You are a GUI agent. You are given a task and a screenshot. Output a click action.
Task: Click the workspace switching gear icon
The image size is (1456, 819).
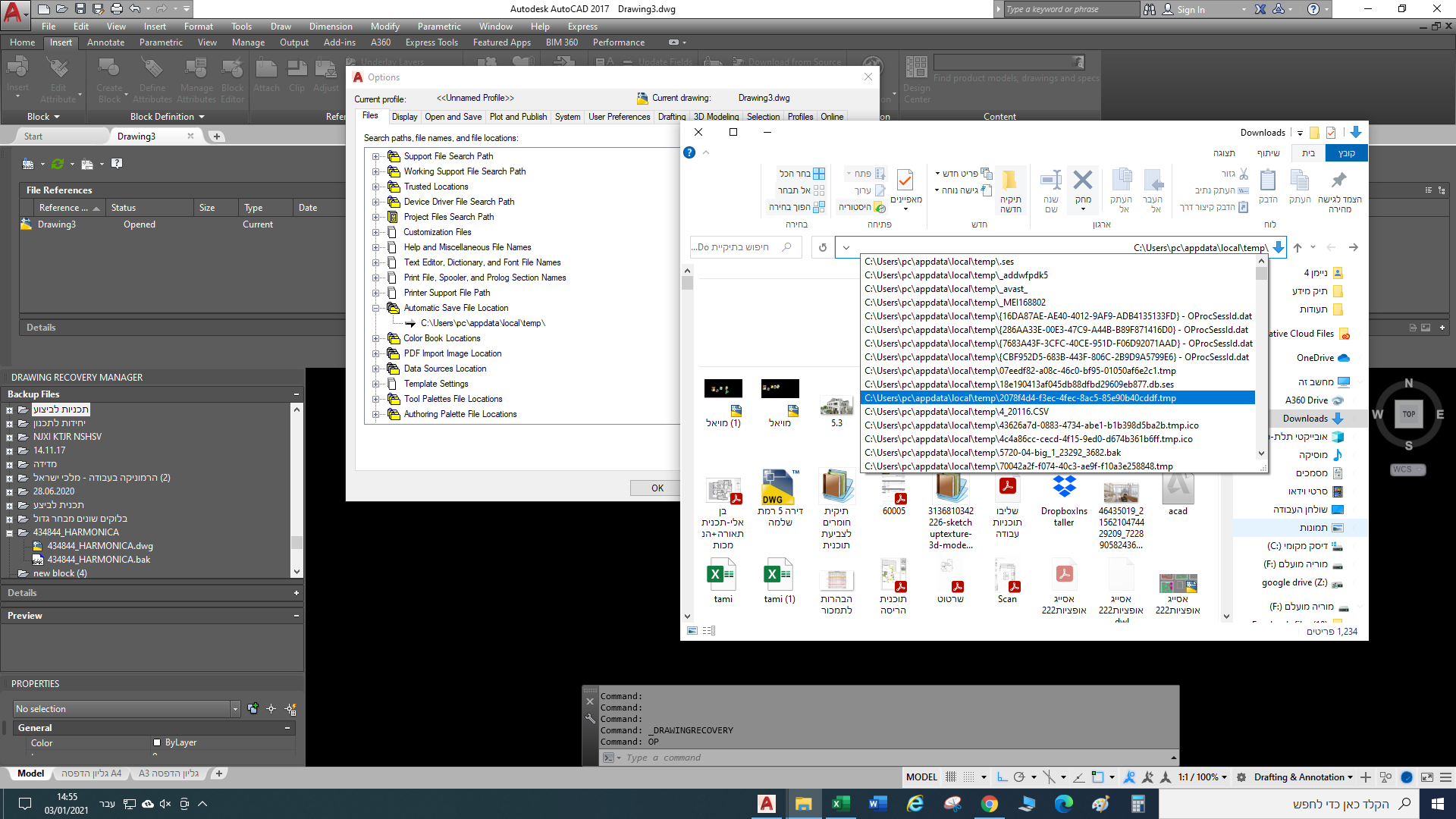click(1241, 777)
